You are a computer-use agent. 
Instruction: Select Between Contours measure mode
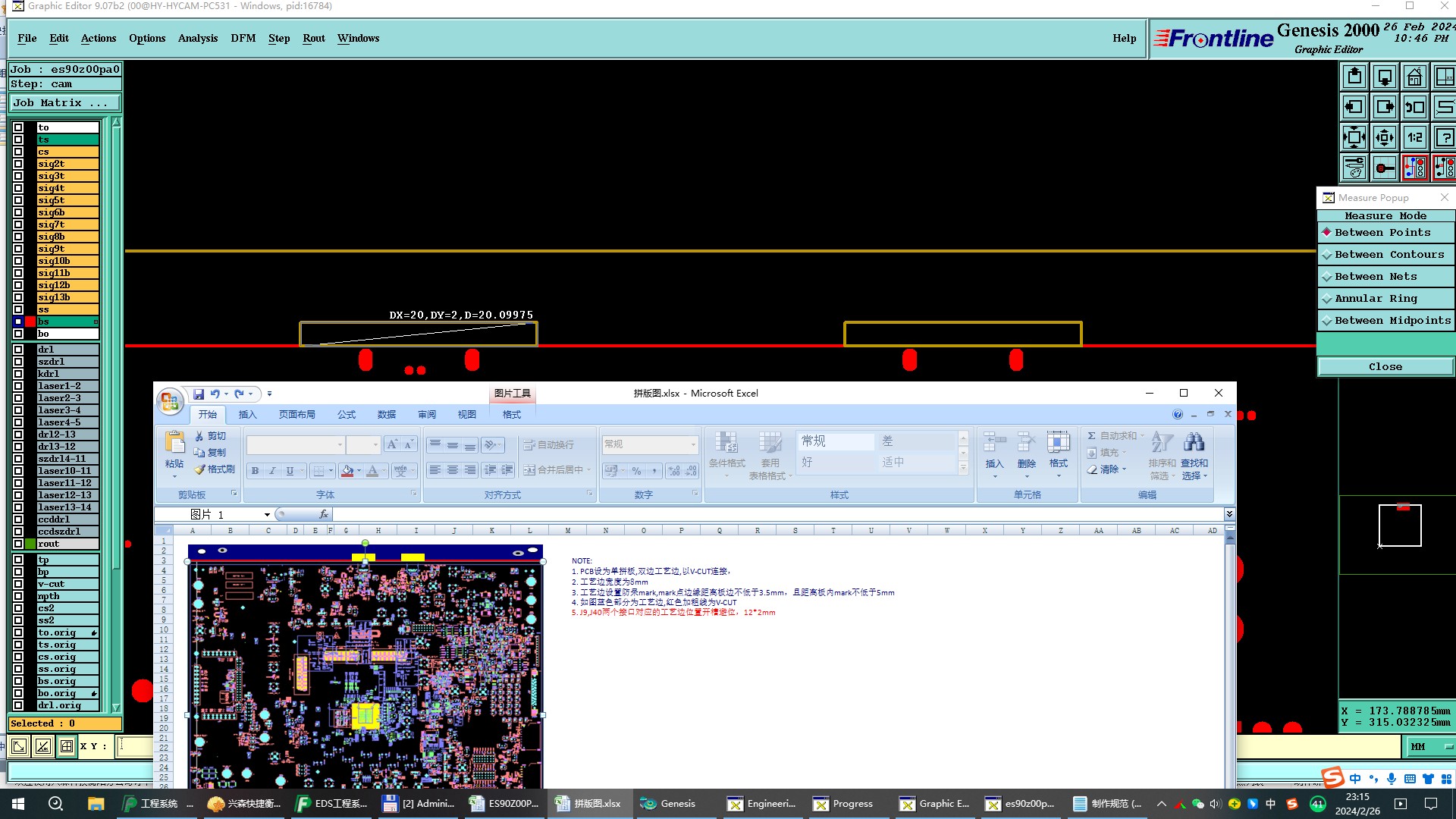coord(1385,255)
